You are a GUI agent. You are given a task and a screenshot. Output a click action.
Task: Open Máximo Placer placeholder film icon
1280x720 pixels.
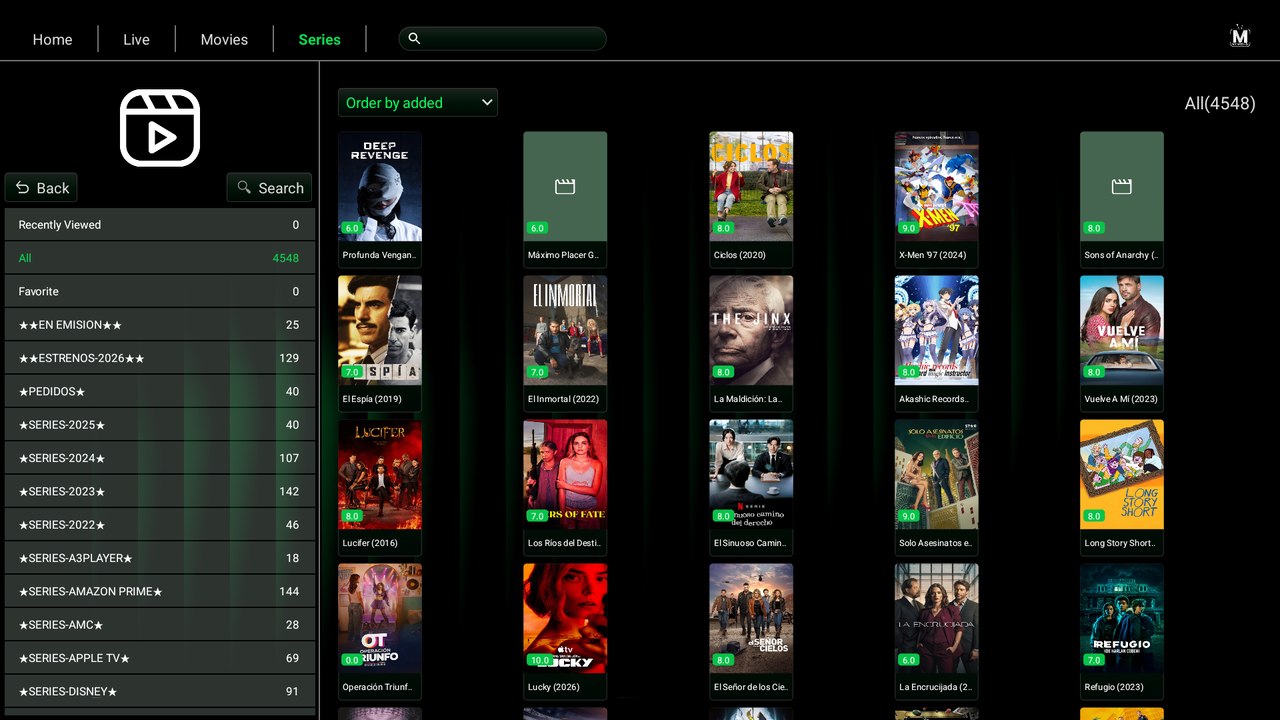[565, 187]
